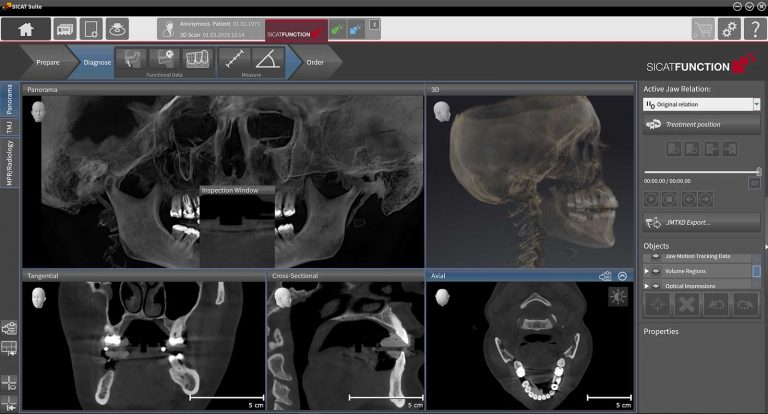Expand the Volume Regions tree item

(645, 271)
